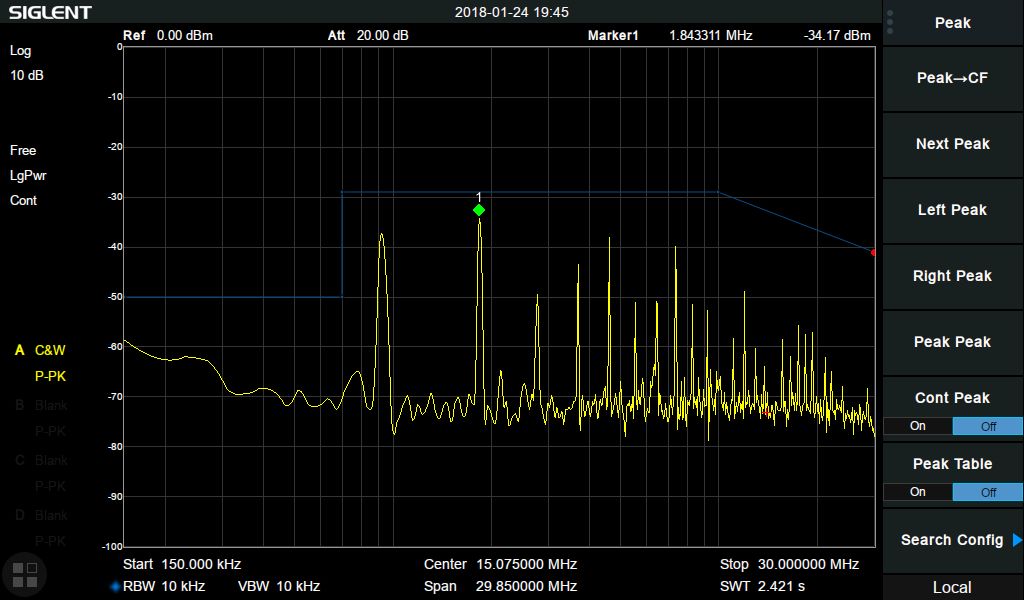The width and height of the screenshot is (1024, 600).
Task: Jump to the Right Peak
Action: pos(952,276)
